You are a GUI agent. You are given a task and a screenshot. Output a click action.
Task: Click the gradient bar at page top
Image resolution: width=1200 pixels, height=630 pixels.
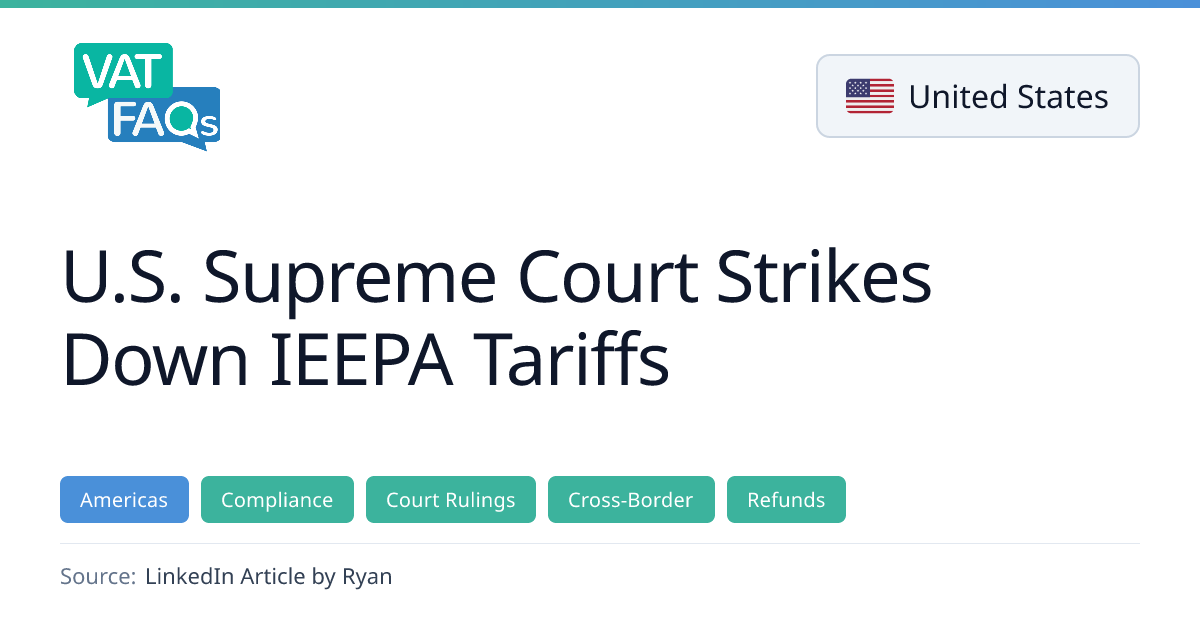point(600,4)
